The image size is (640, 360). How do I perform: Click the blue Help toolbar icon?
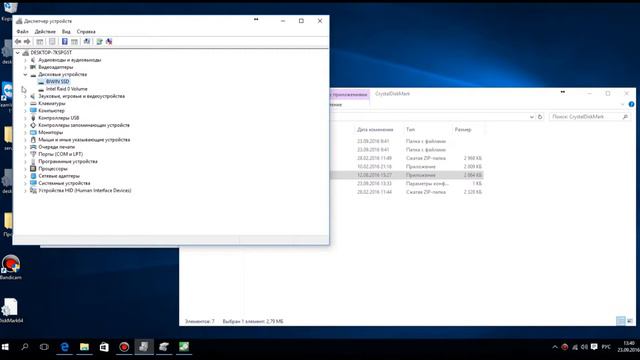pyautogui.click(x=64, y=42)
